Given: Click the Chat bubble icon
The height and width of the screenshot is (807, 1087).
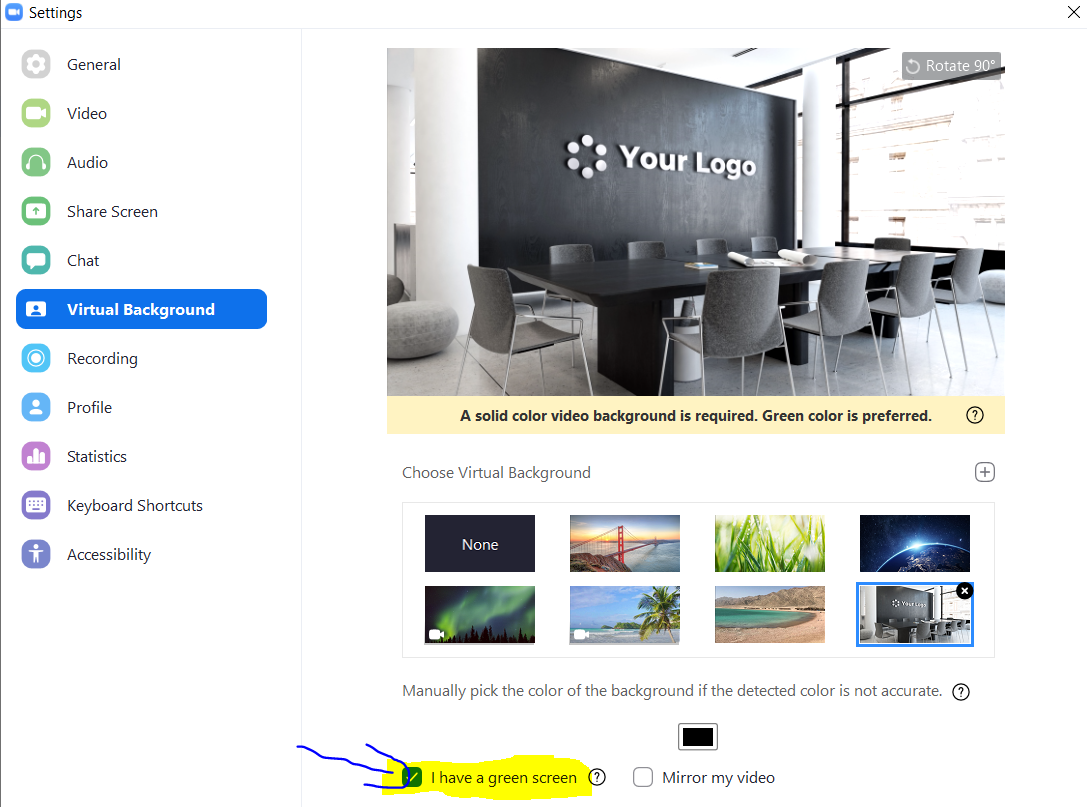Looking at the screenshot, I should [x=36, y=261].
